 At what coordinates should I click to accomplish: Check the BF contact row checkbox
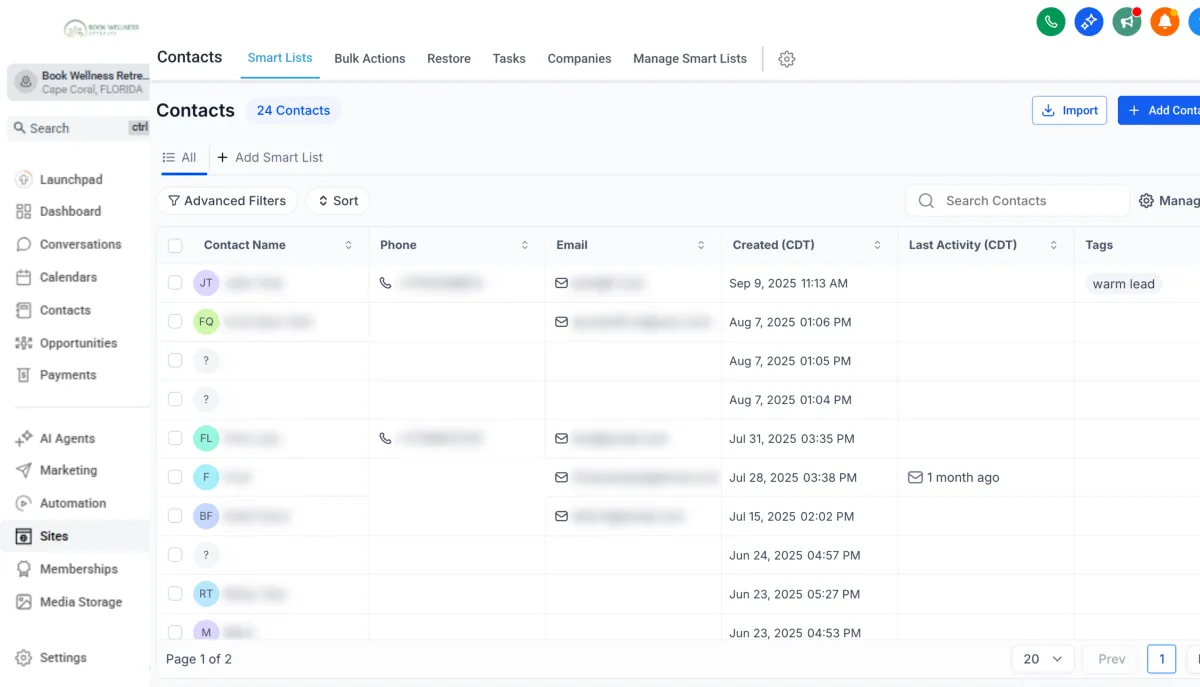click(175, 516)
